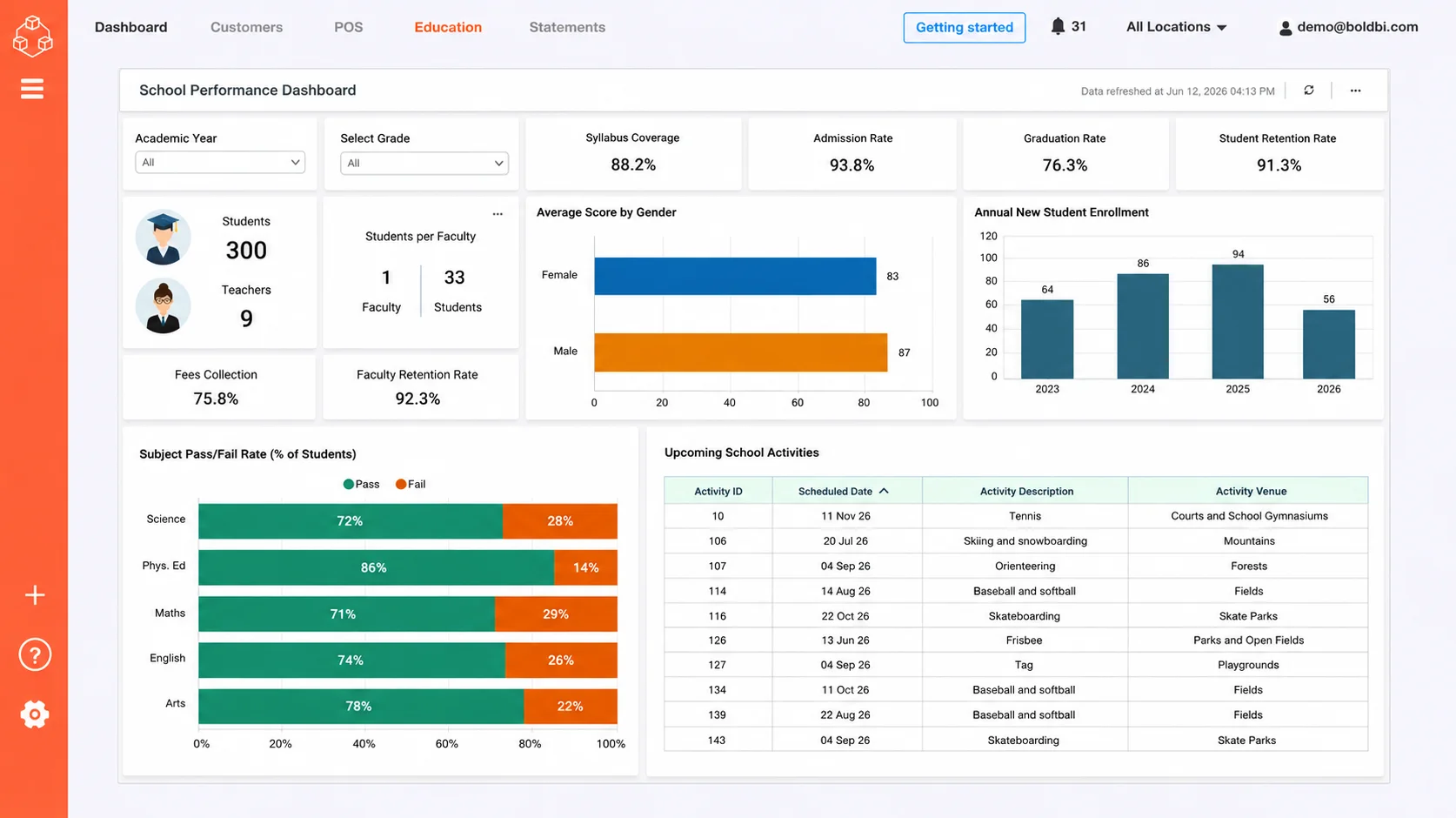The image size is (1456, 818).
Task: Click Arts fail 22% bar segment
Action: (571, 707)
